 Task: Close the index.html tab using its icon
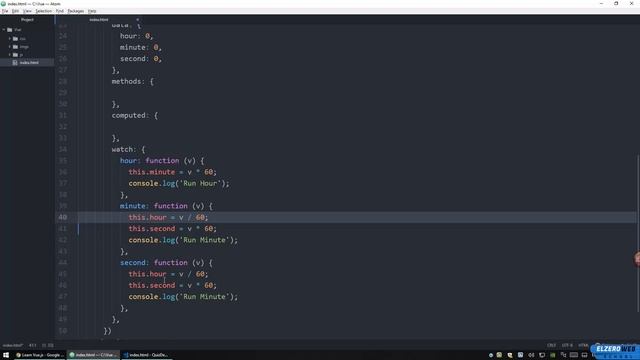[x=137, y=20]
